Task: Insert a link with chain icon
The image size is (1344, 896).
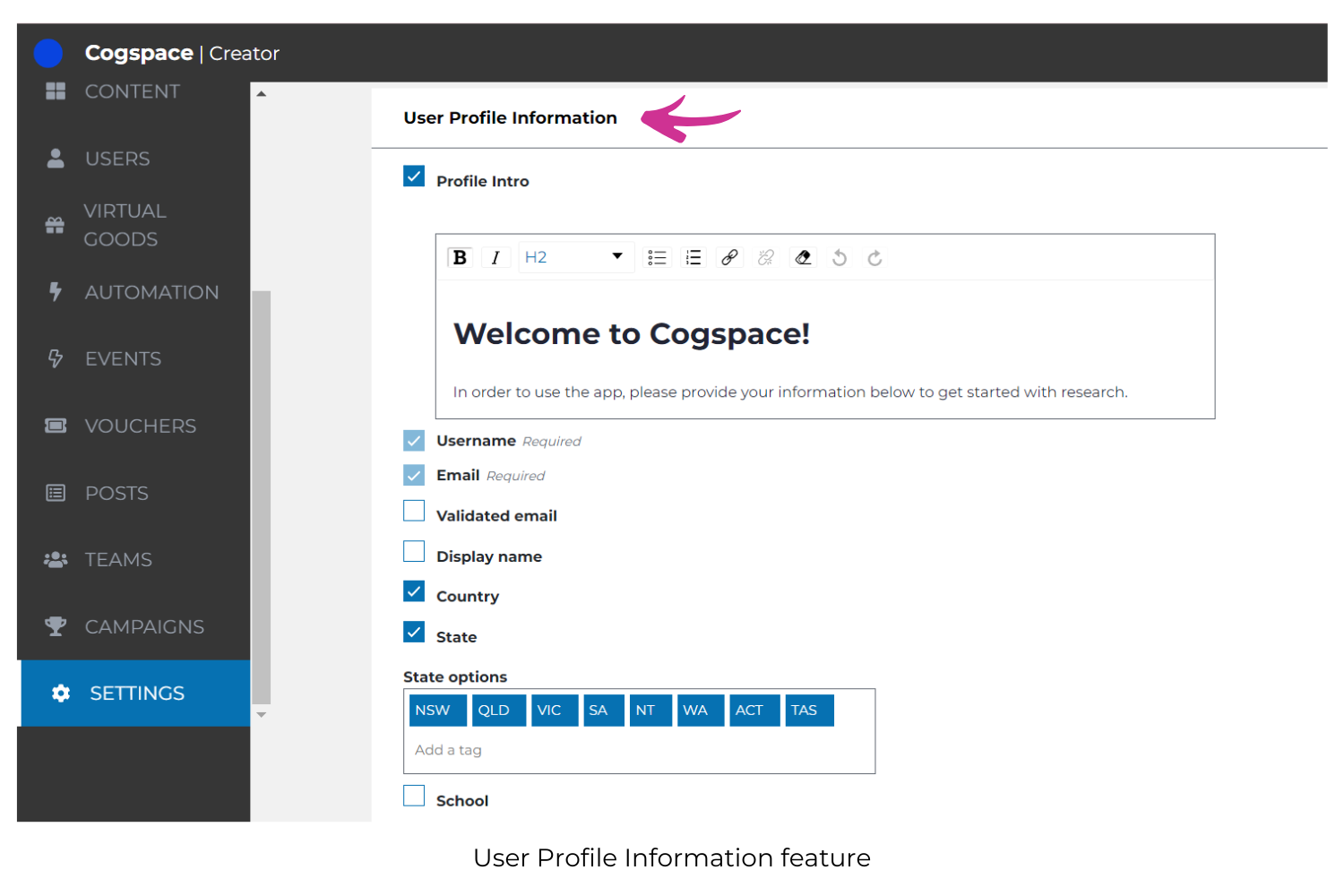Action: pos(729,258)
